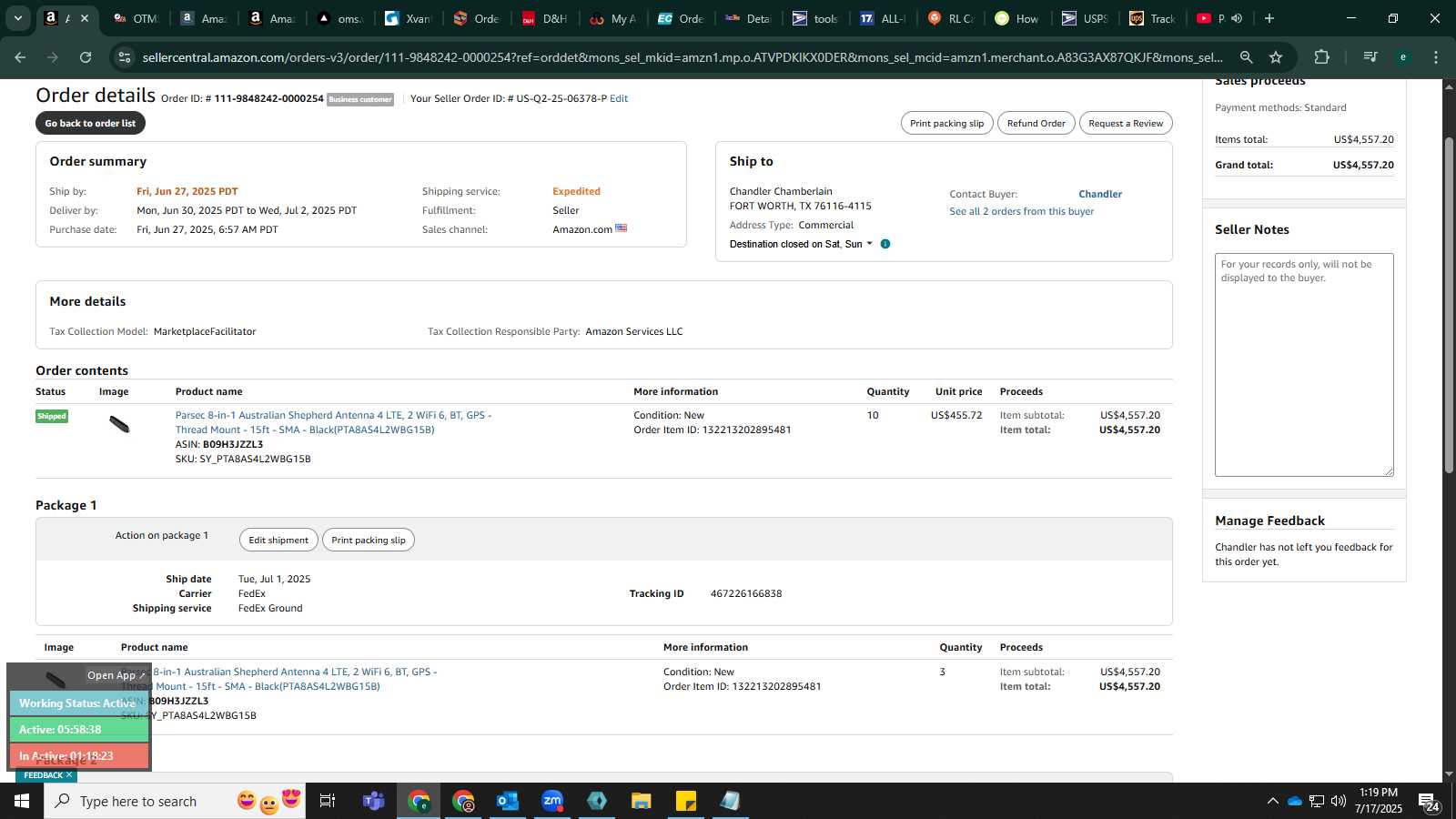Screen dimensions: 1456x819
Task: Click Edit shipment for package 1
Action: pos(278,540)
